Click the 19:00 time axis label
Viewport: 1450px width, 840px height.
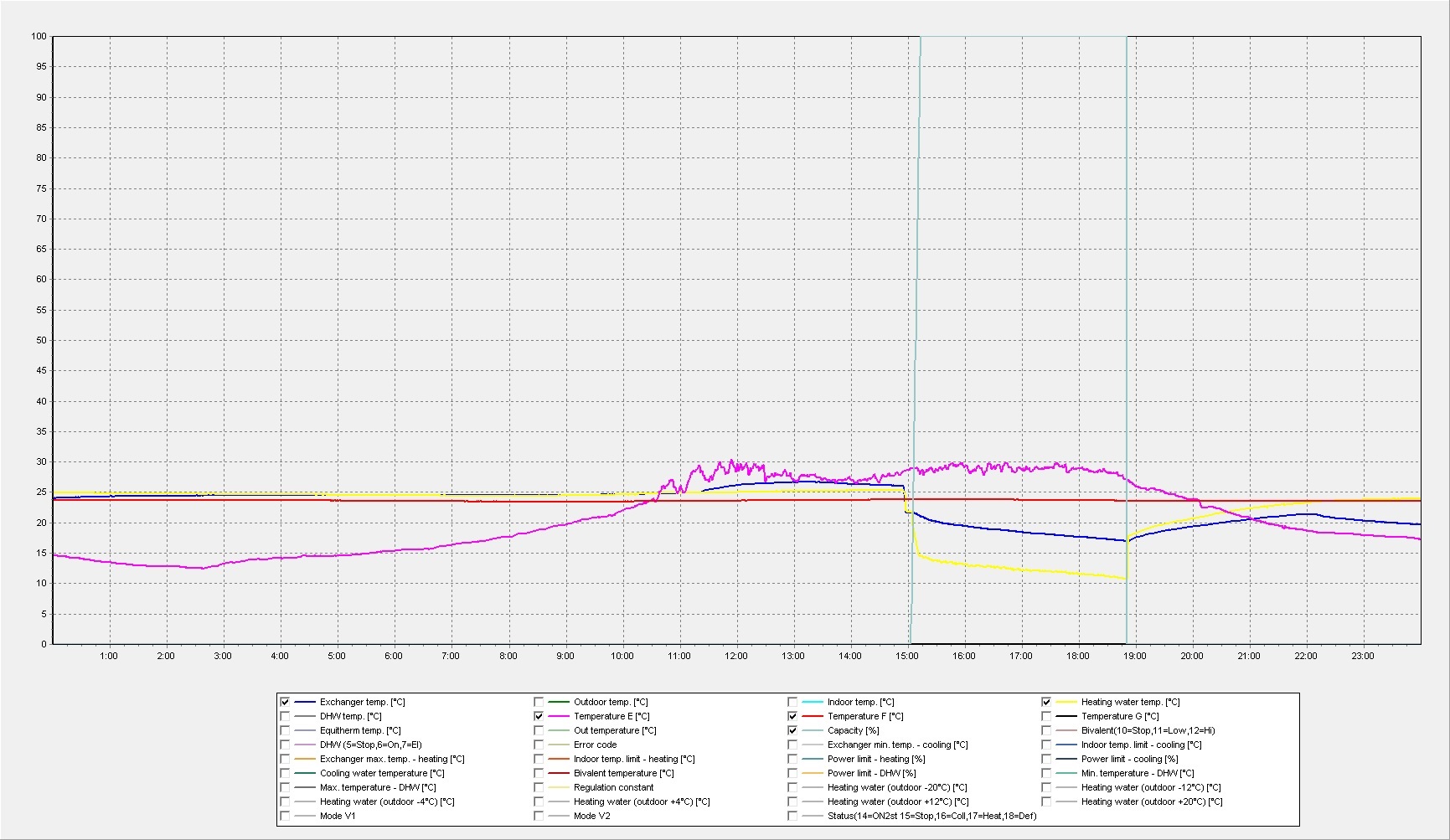click(x=1135, y=656)
